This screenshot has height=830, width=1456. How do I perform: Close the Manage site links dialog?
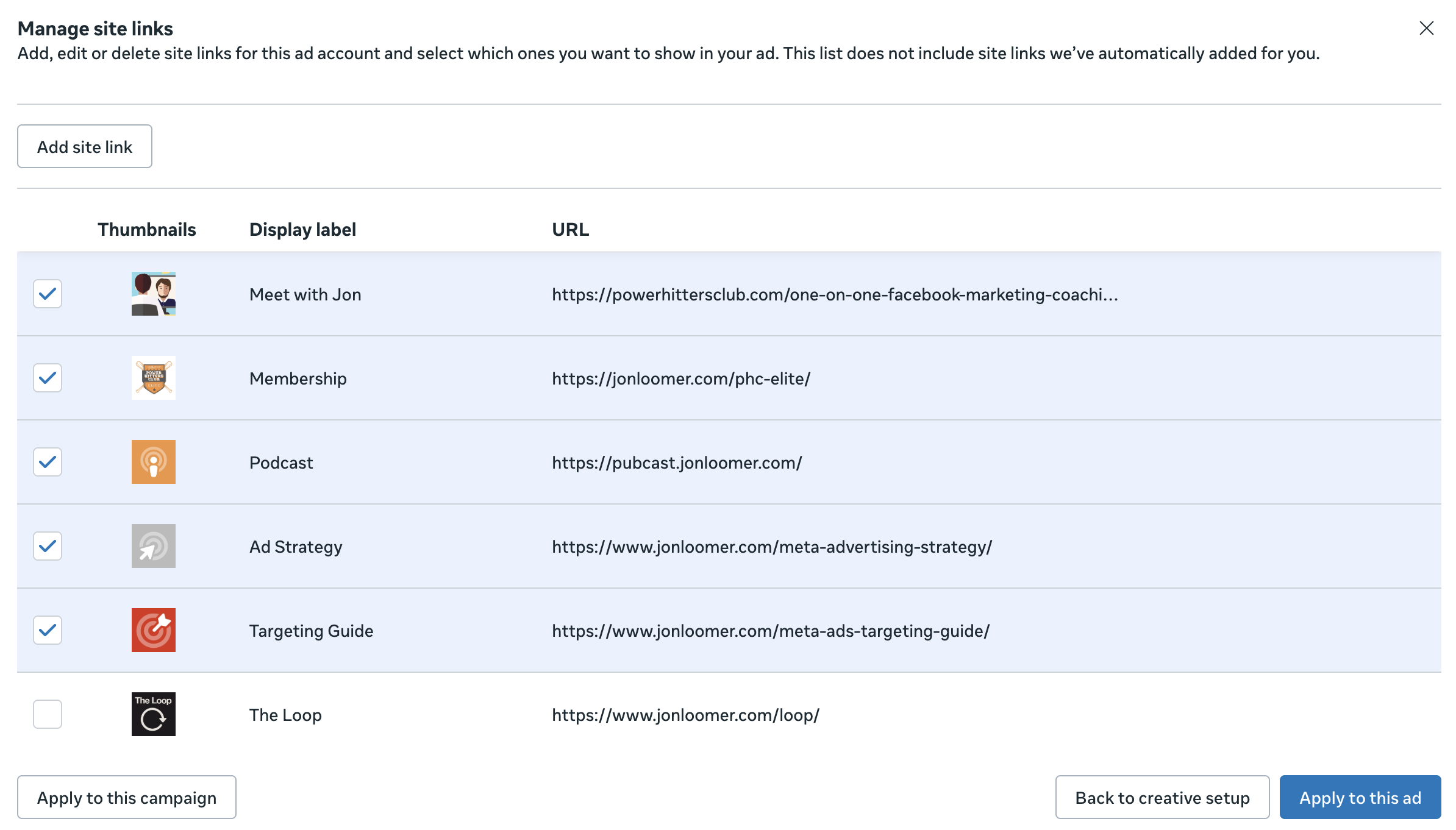click(x=1426, y=28)
